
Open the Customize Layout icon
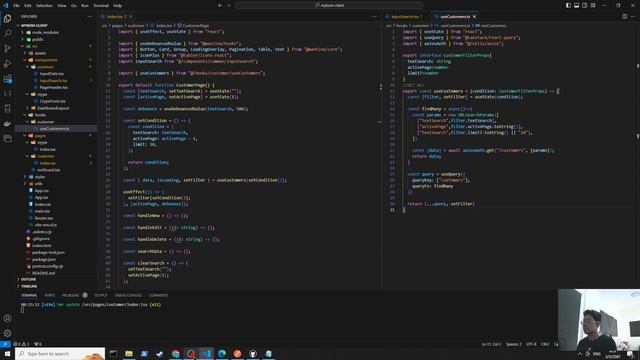tap(593, 5)
